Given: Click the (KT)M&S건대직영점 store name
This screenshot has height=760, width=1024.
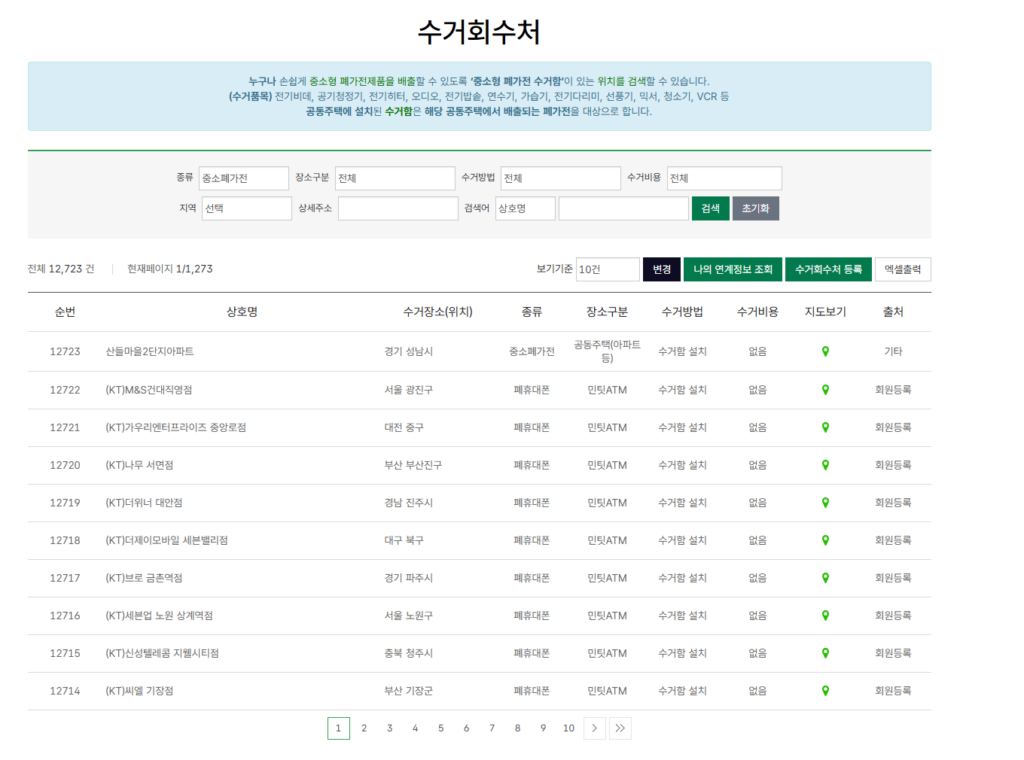Looking at the screenshot, I should click(149, 390).
